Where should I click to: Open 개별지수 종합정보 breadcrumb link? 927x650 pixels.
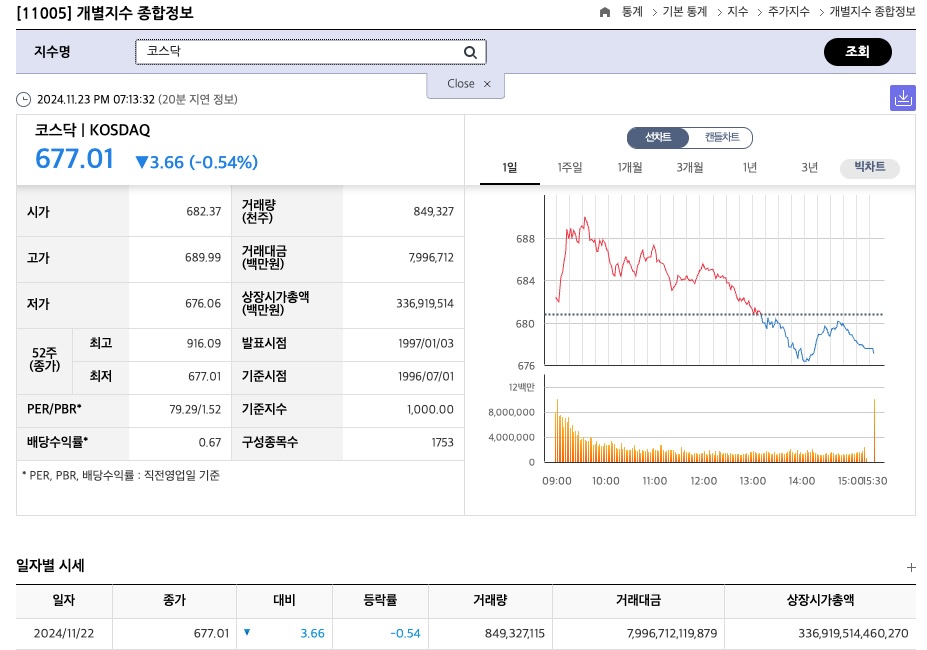[872, 12]
